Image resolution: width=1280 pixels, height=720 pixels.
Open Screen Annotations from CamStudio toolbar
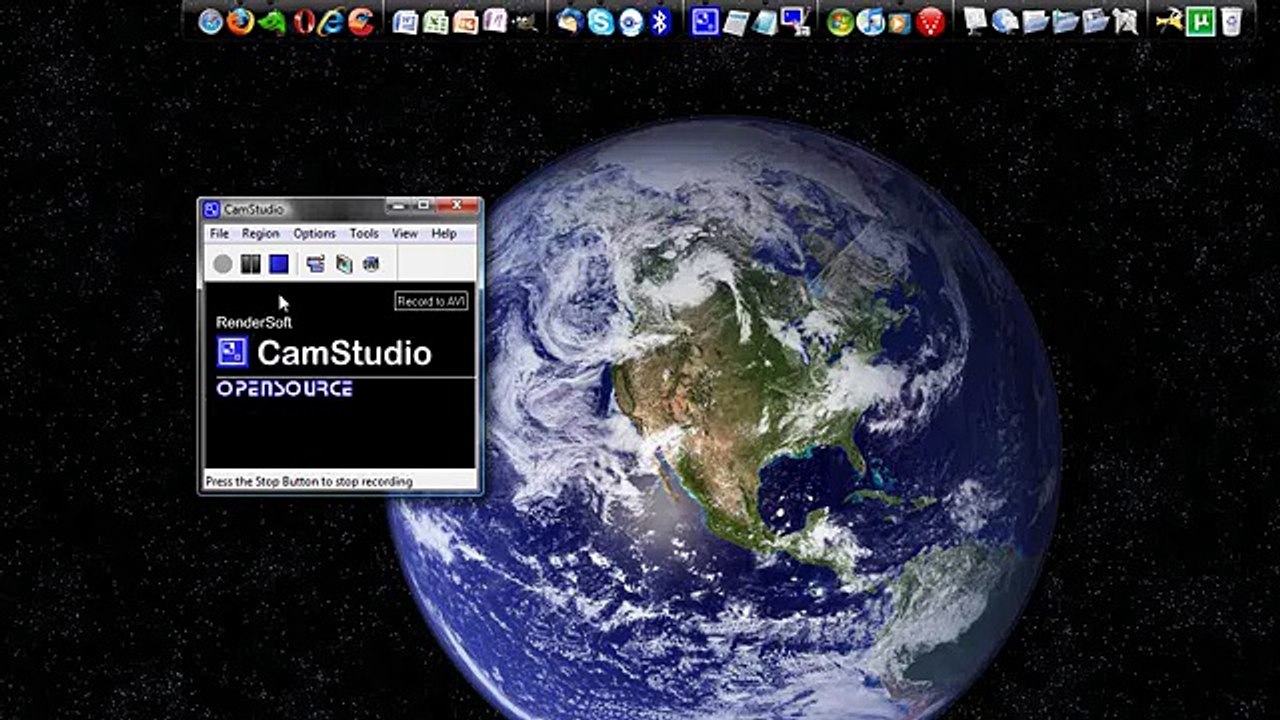tap(344, 264)
